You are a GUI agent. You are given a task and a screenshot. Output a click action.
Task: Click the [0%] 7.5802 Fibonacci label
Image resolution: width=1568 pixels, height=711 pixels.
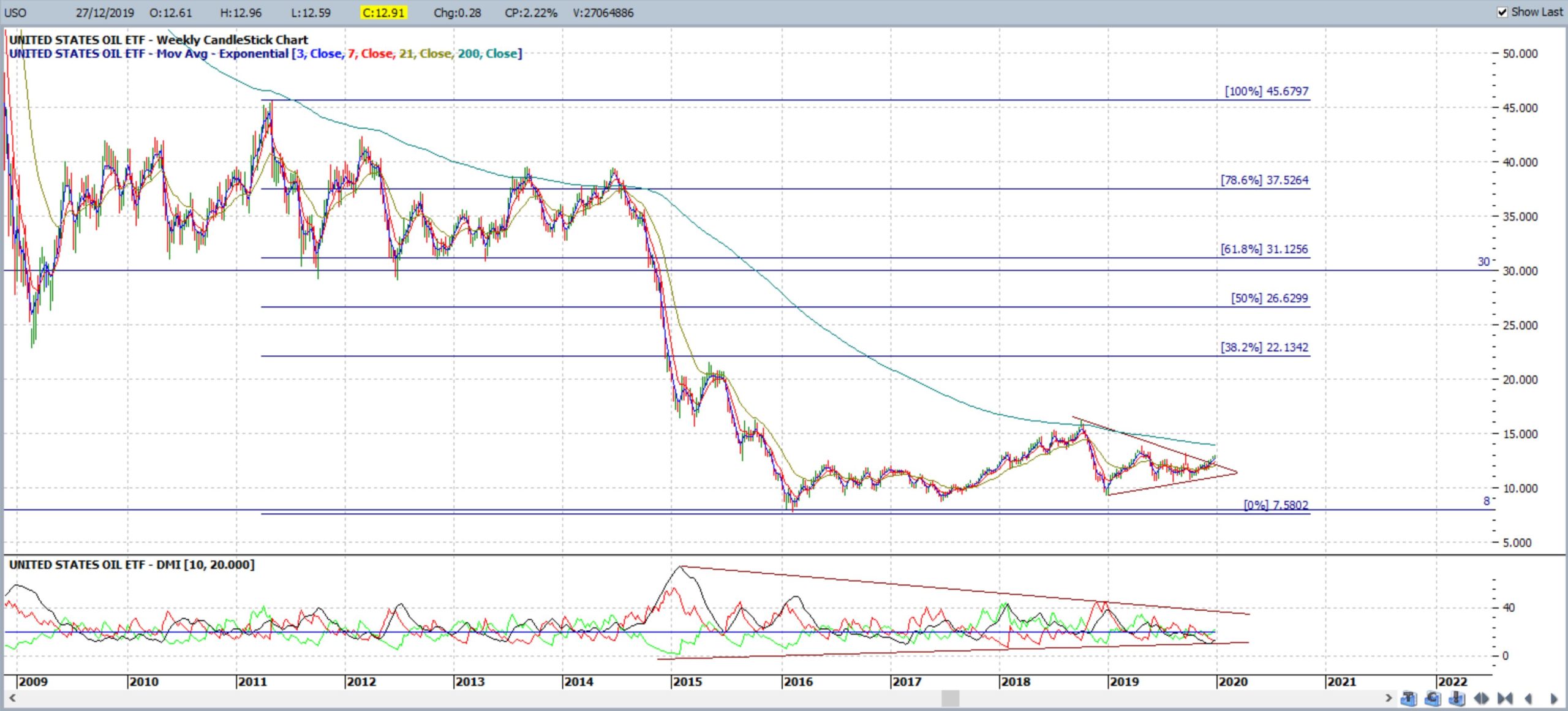(1276, 505)
